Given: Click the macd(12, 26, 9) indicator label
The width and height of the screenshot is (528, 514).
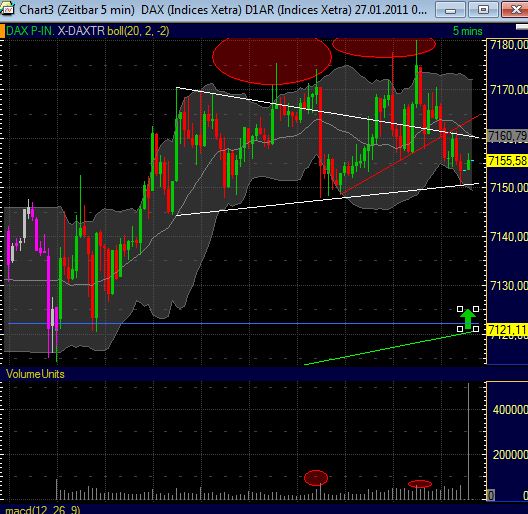Looking at the screenshot, I should pos(43,510).
